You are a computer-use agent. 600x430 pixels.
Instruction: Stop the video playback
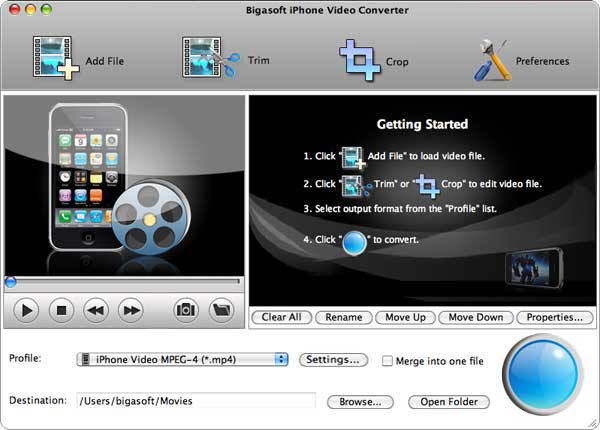[61, 310]
